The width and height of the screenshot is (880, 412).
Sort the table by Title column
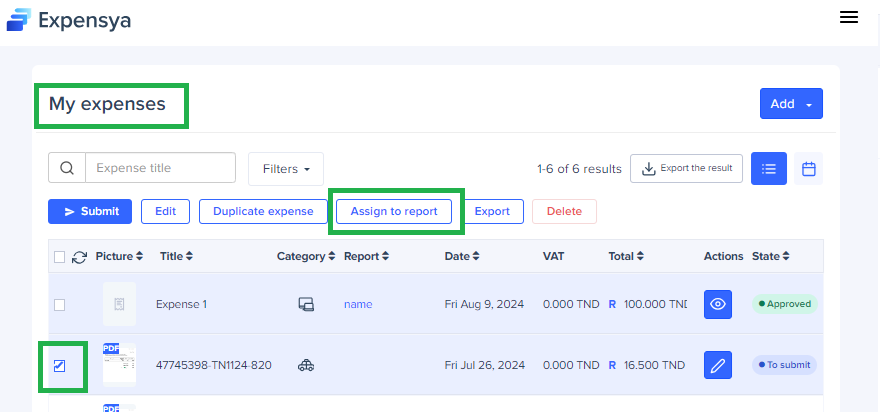click(176, 257)
